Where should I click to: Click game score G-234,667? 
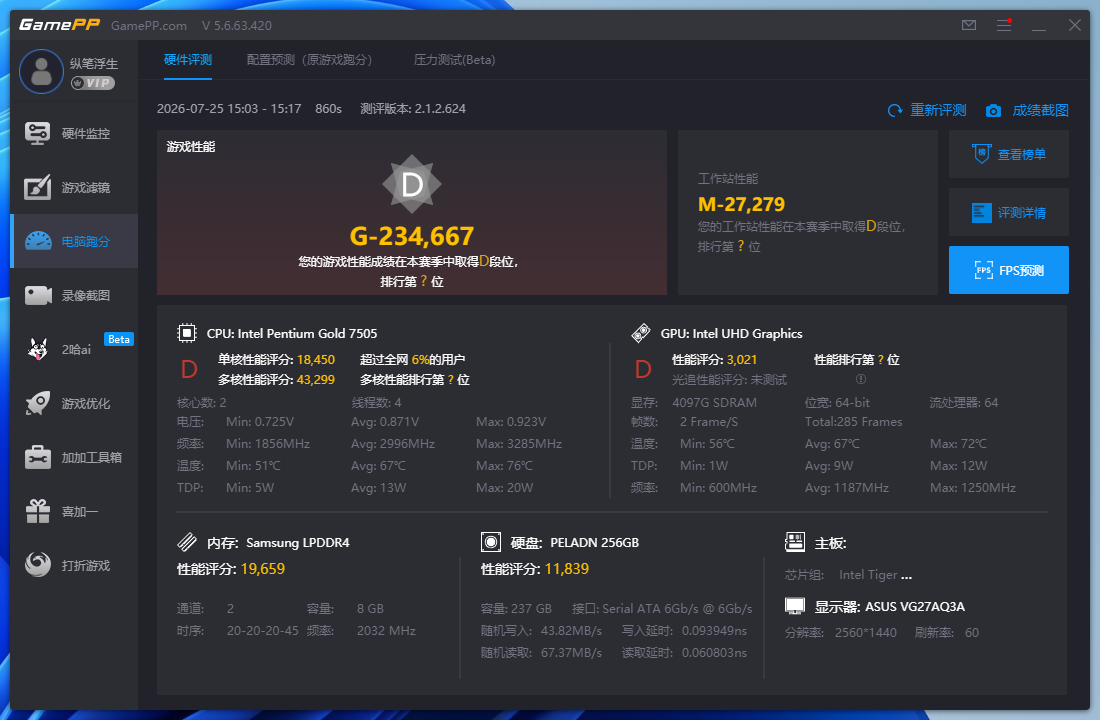coord(412,236)
